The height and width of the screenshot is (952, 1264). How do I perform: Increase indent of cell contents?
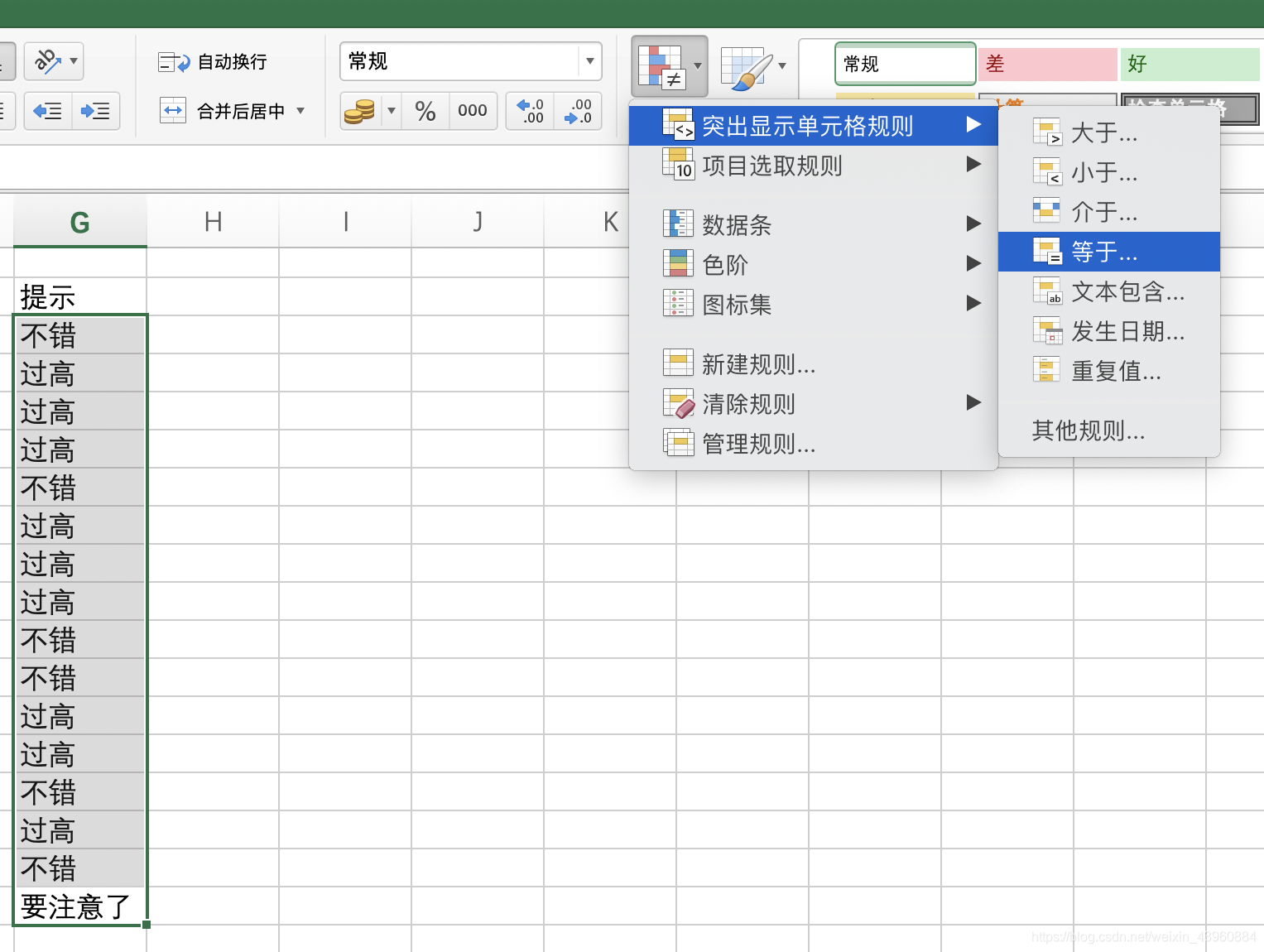[96, 111]
